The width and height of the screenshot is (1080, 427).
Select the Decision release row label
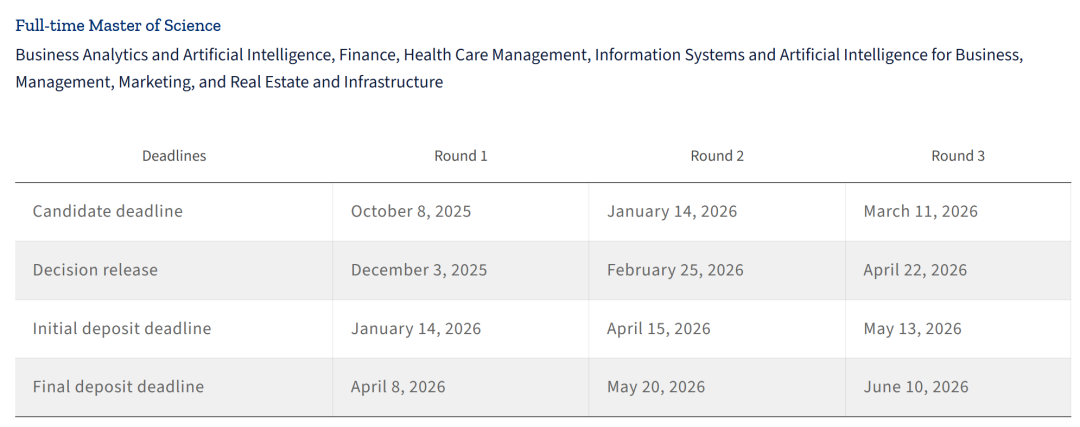[95, 270]
